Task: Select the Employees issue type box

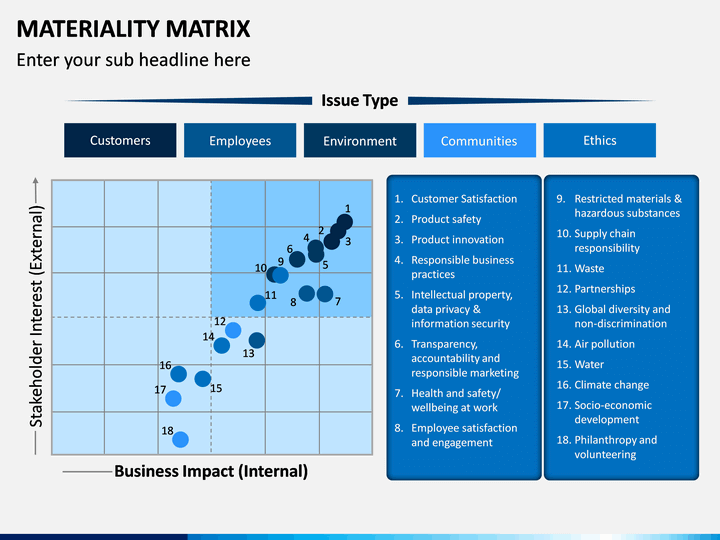Action: point(240,140)
